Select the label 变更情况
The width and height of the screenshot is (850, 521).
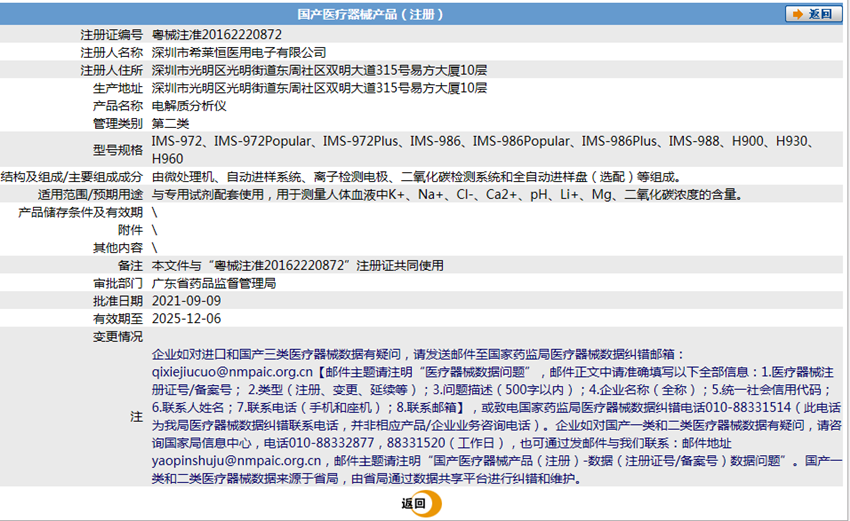coord(118,337)
